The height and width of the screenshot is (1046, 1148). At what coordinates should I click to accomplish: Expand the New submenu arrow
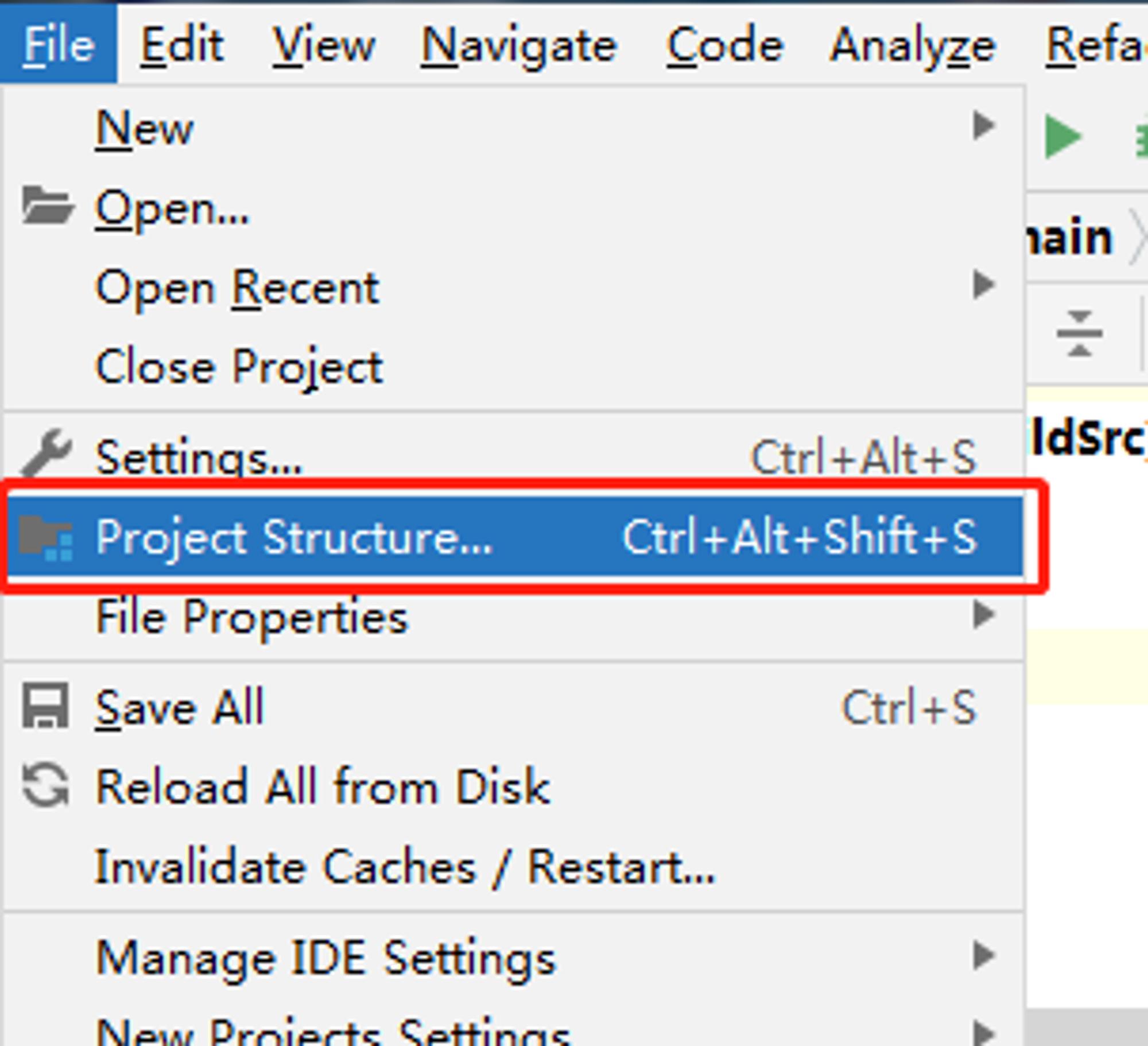(984, 125)
